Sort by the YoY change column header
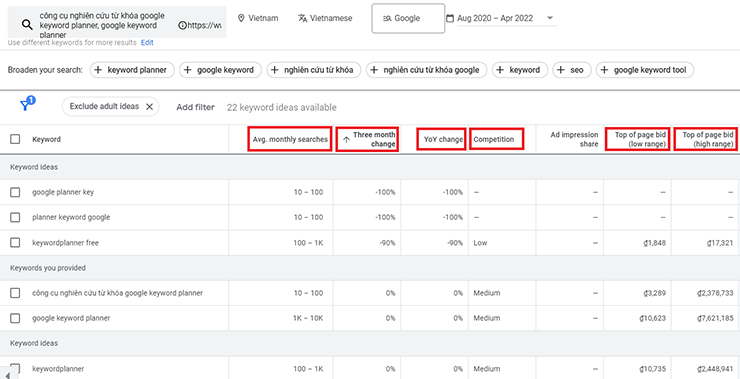The image size is (740, 379). [443, 139]
